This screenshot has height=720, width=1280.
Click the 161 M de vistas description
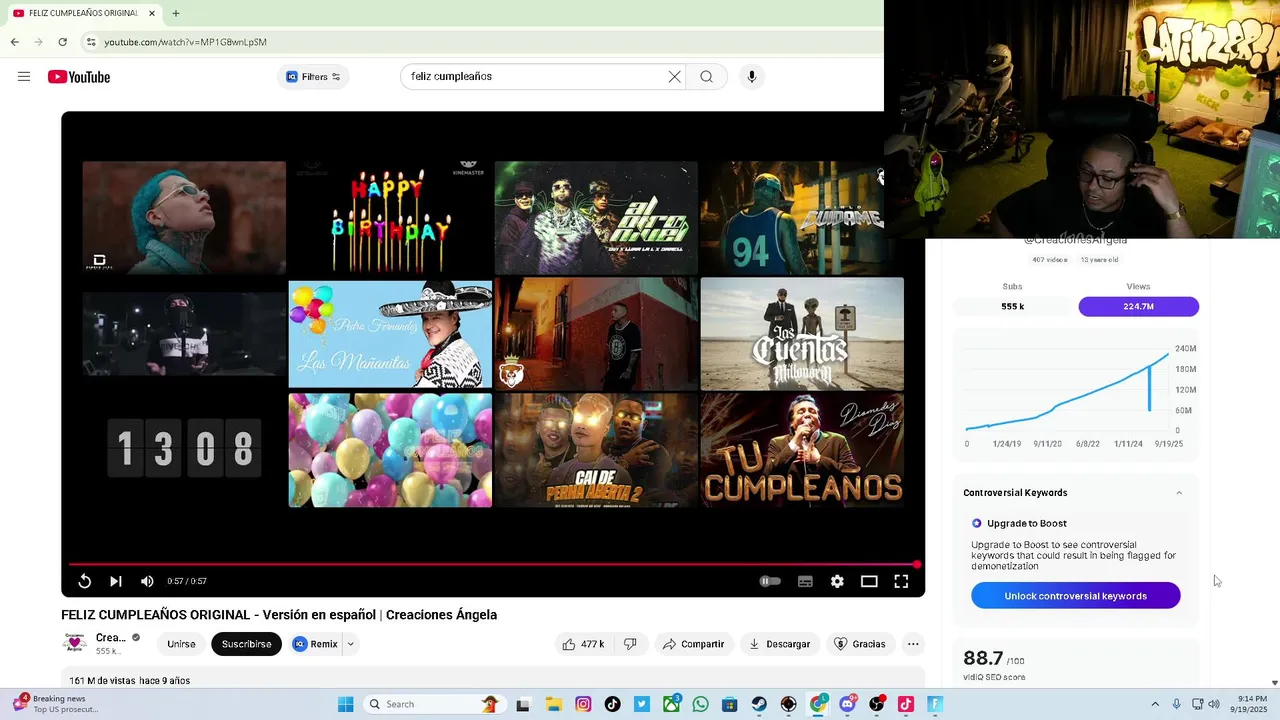pos(130,681)
